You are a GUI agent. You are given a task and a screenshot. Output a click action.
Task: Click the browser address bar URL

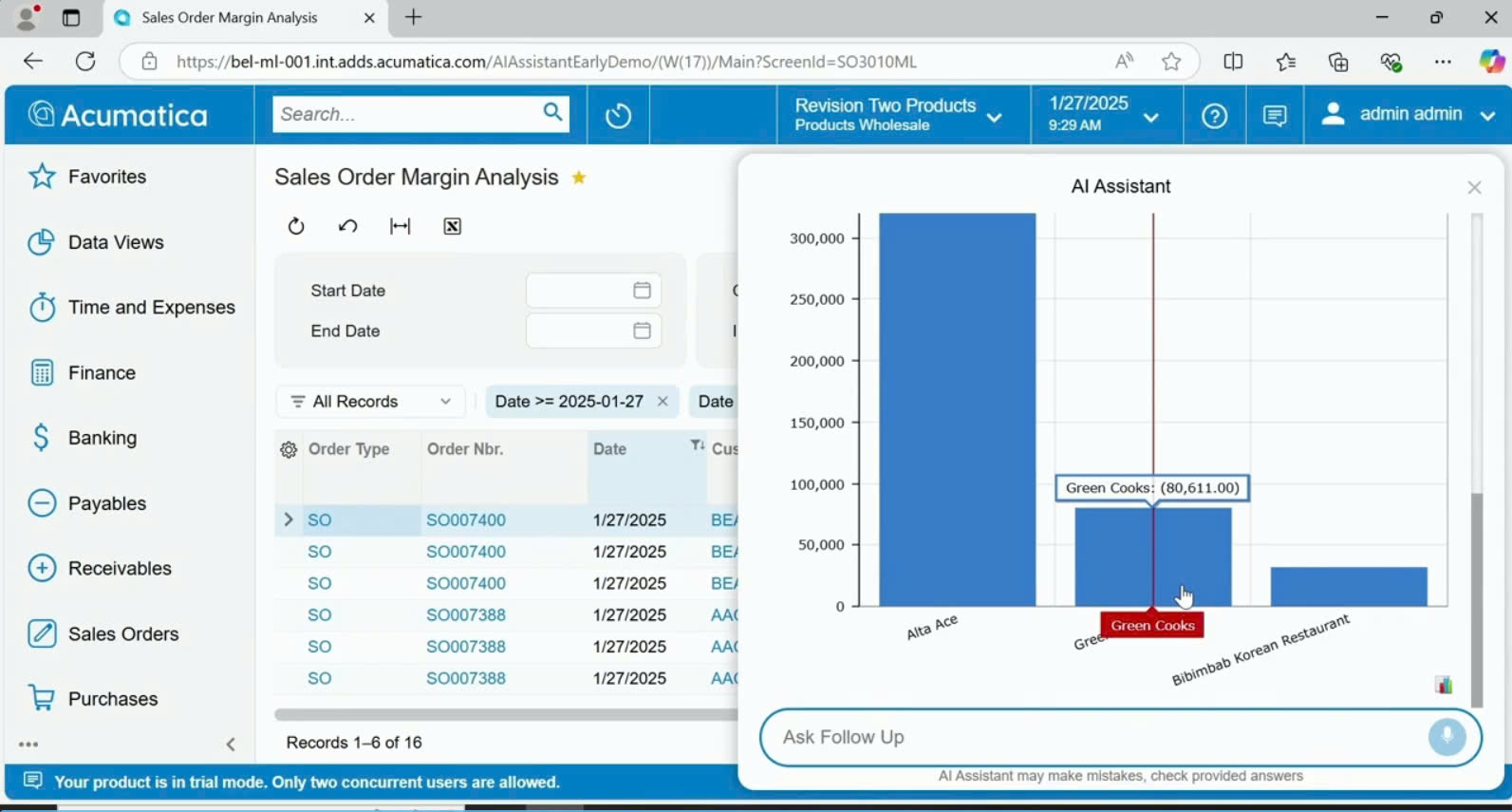pyautogui.click(x=547, y=62)
